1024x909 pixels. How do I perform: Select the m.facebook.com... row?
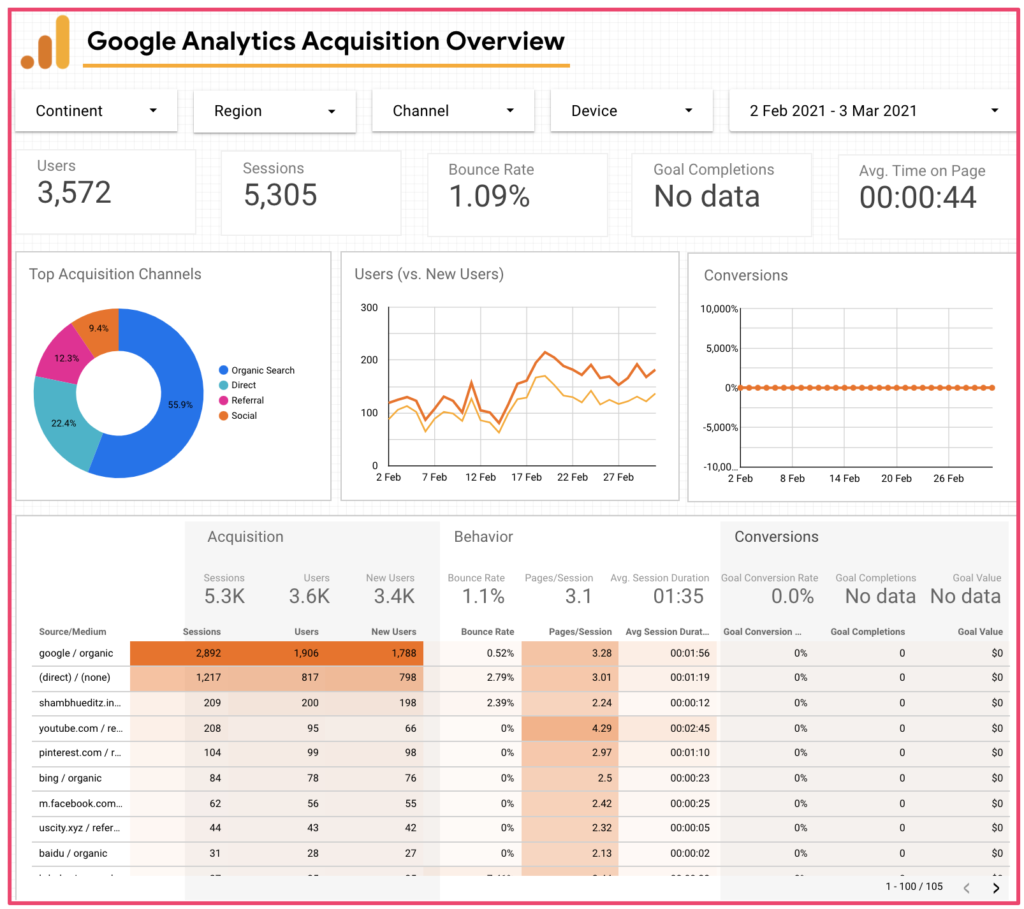pyautogui.click(x=520, y=803)
